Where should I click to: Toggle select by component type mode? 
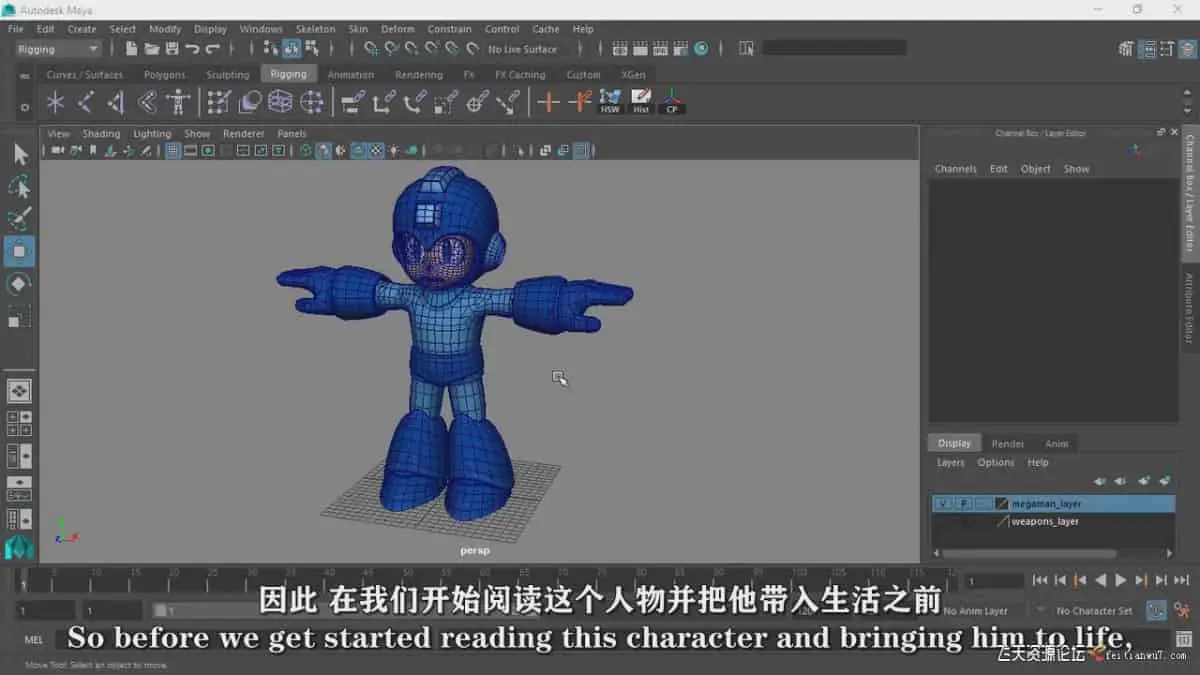coord(312,49)
